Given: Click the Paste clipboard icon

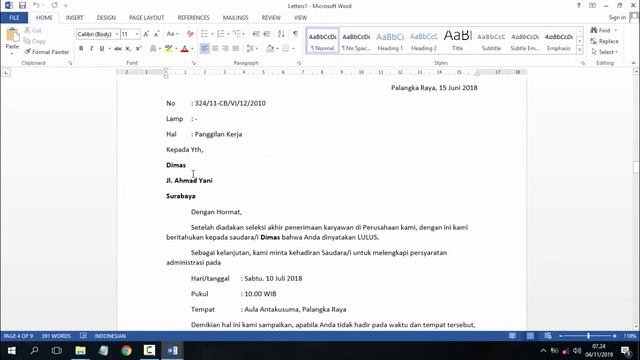Looking at the screenshot, I should point(12,35).
